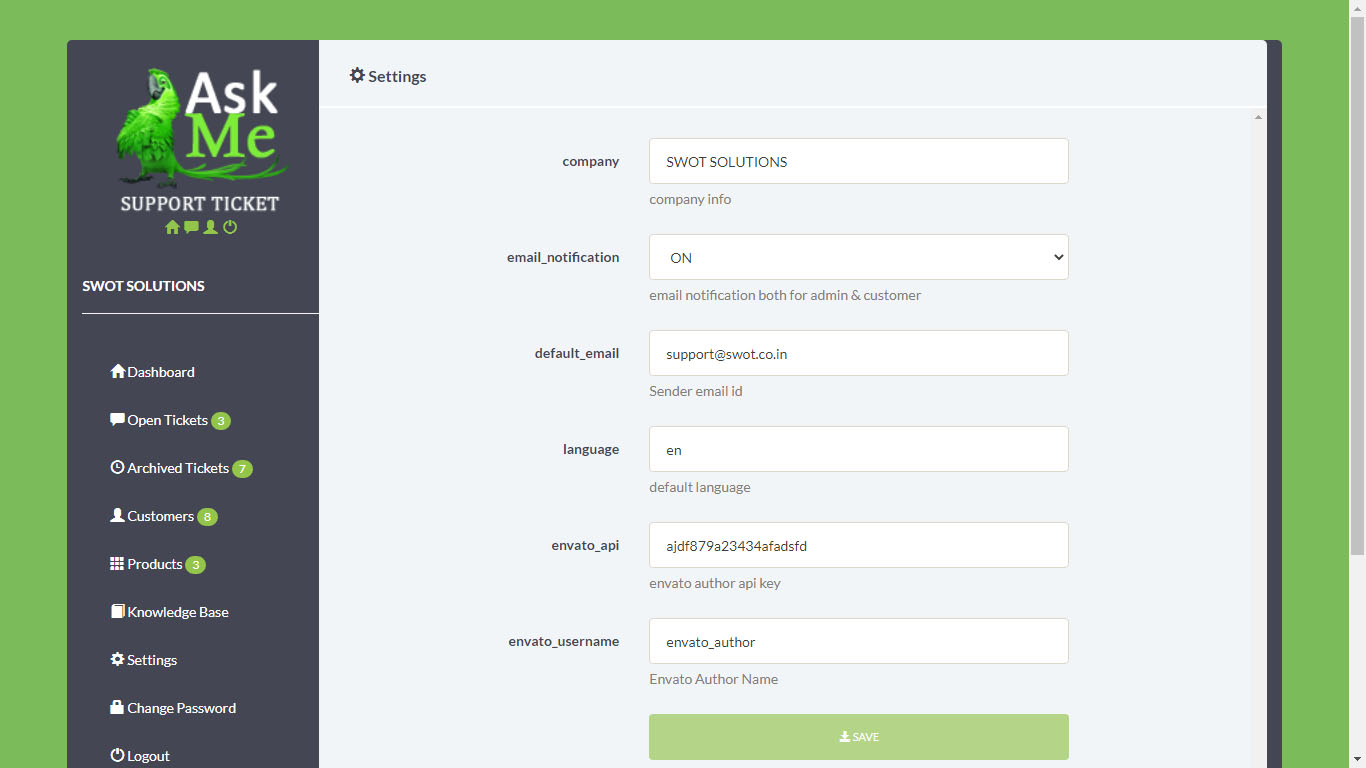Click the Open Tickets speech bubble icon
The height and width of the screenshot is (768, 1366).
[x=118, y=419]
